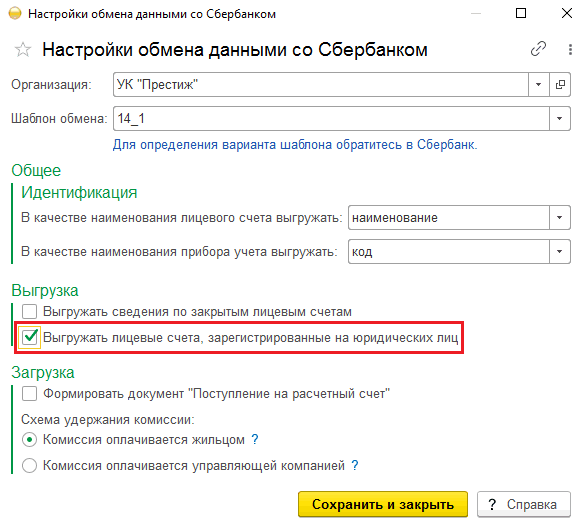Click the Сохранить и закрыть button
Image resolution: width=582 pixels, height=522 pixels.
point(383,504)
